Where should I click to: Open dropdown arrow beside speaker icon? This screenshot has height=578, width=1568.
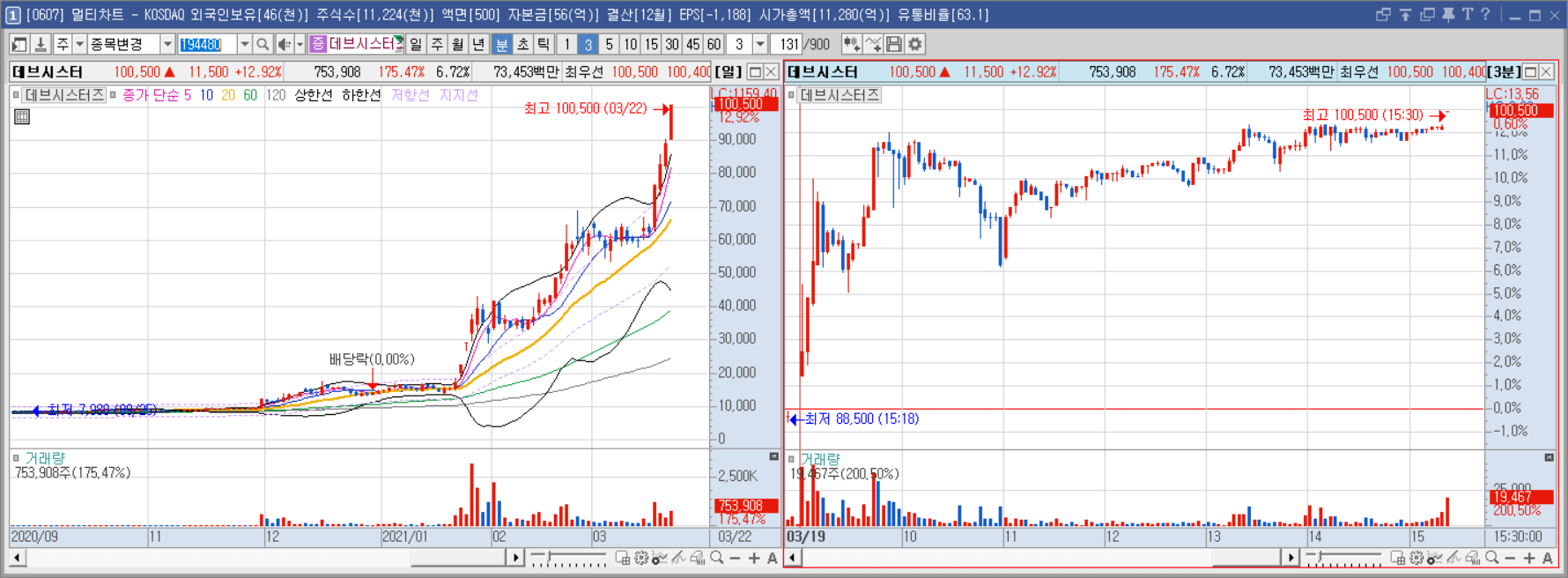pos(300,44)
